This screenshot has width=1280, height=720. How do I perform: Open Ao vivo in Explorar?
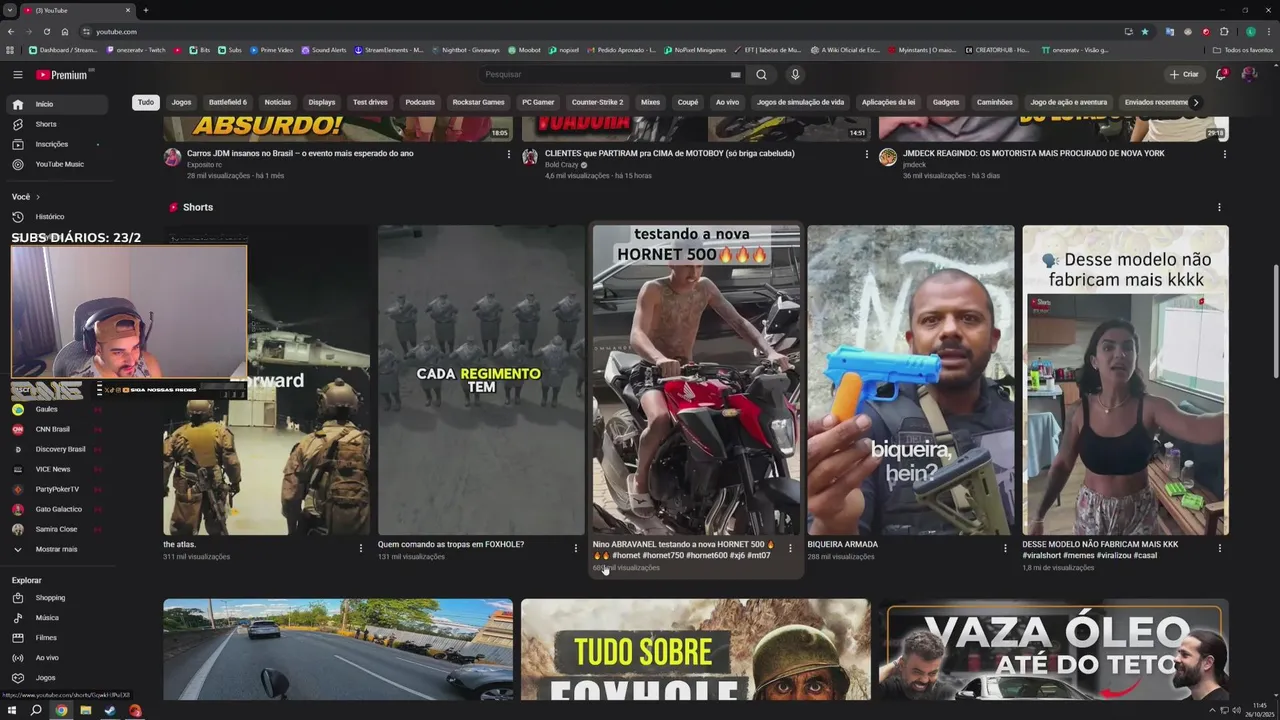pyautogui.click(x=55, y=658)
